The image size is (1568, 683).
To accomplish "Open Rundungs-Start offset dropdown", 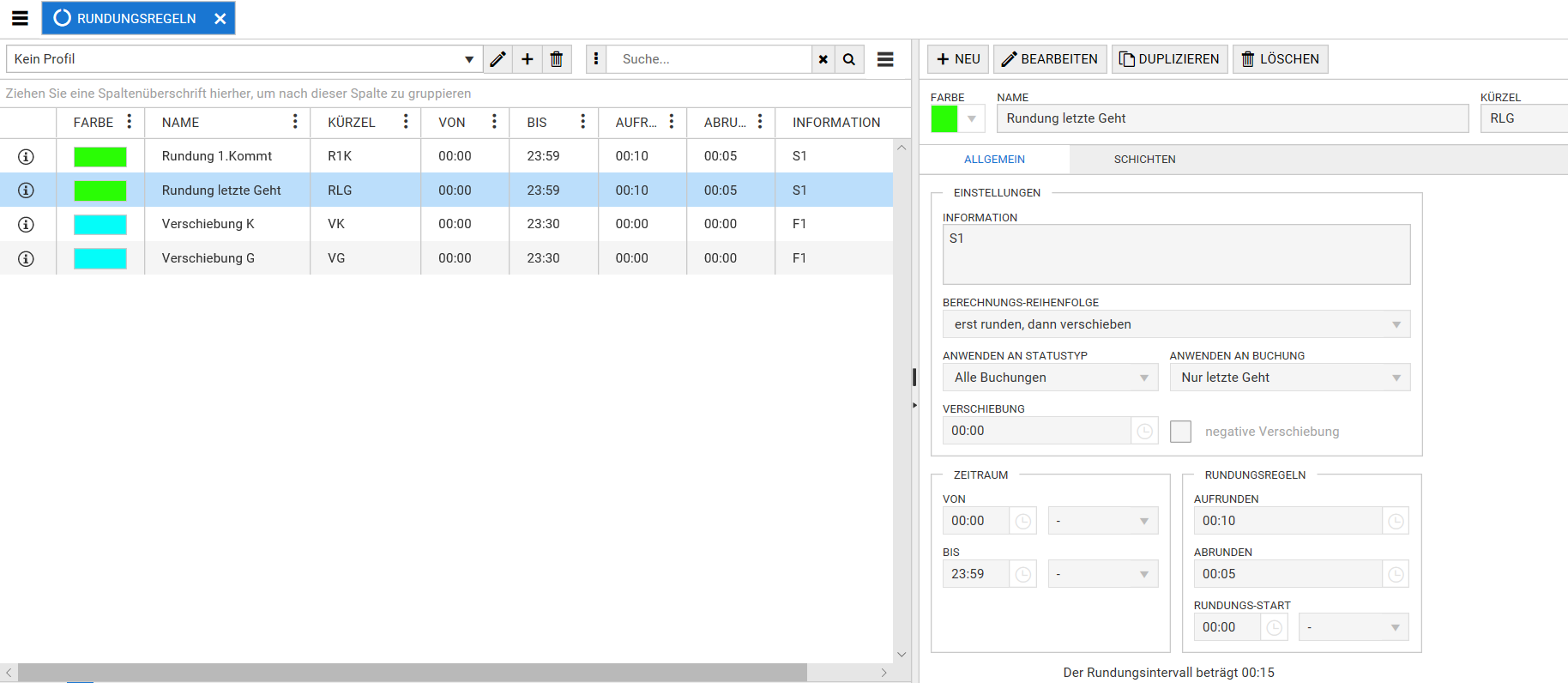I will tap(1354, 627).
